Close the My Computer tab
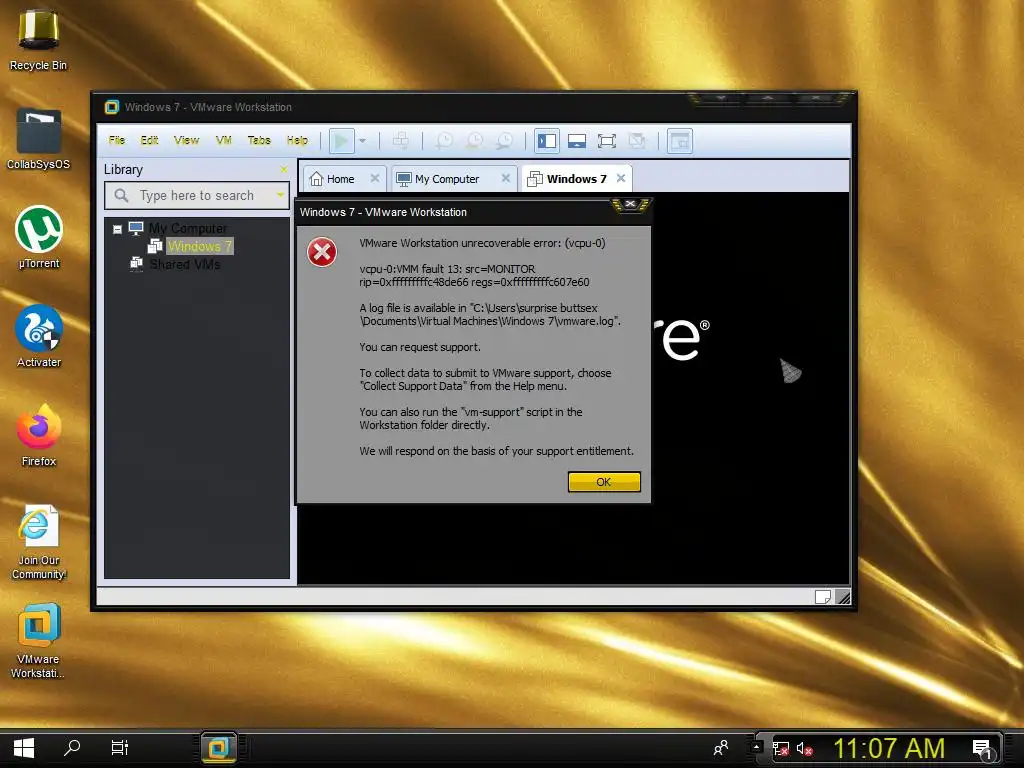 coord(505,178)
